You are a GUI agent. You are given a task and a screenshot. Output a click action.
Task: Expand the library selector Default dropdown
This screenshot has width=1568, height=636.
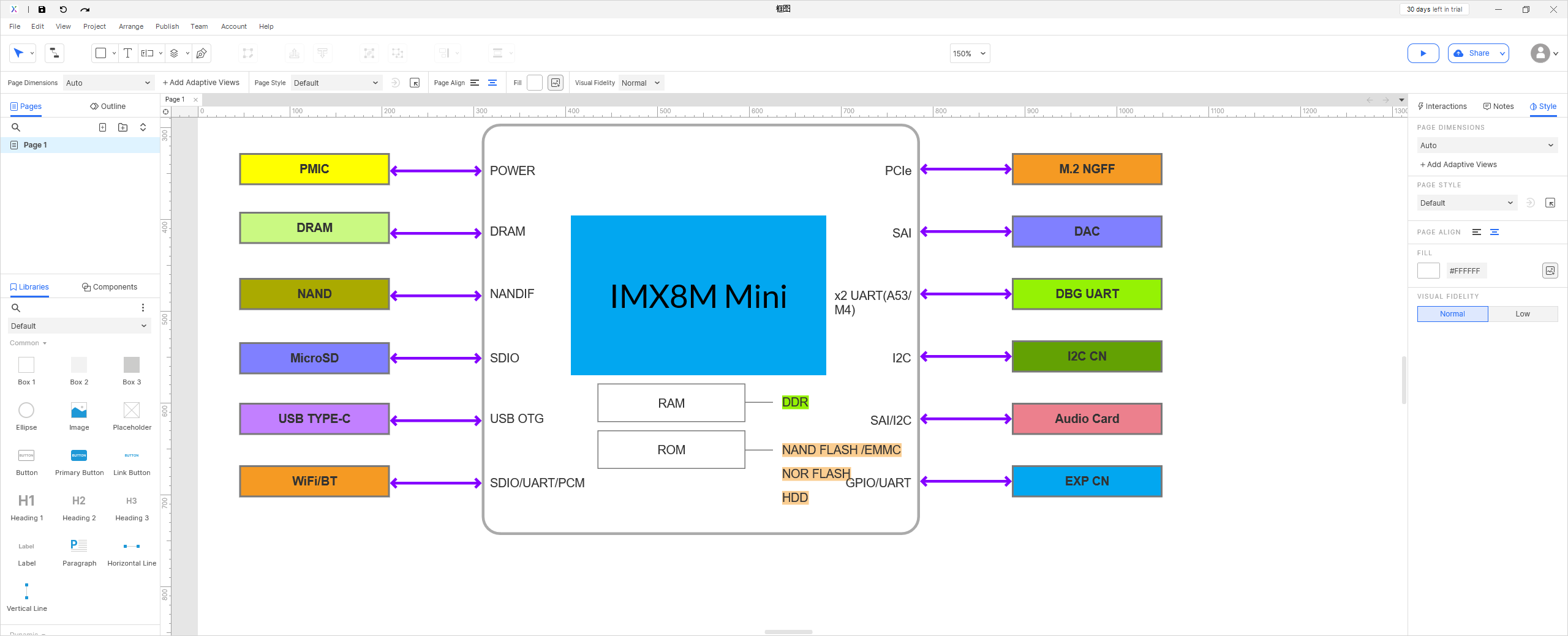(79, 326)
